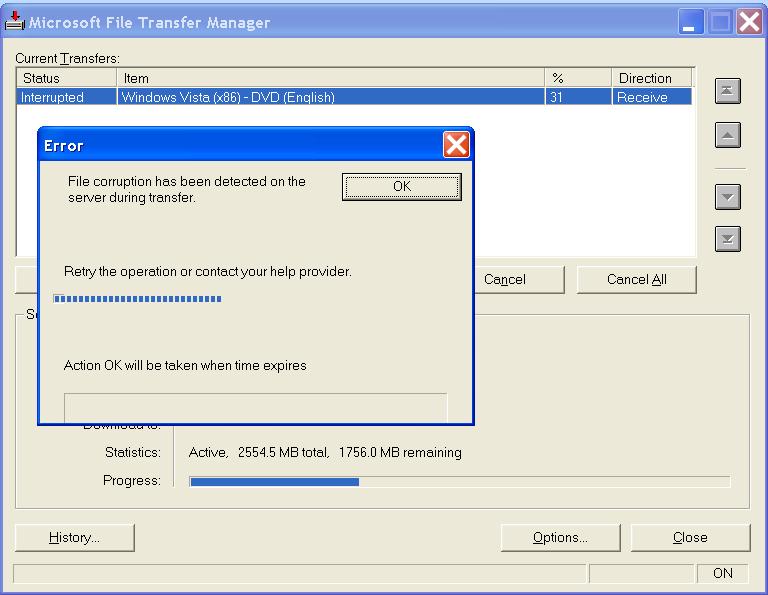
Task: Click 'Action OK will be taken' text
Action: pyautogui.click(x=185, y=365)
